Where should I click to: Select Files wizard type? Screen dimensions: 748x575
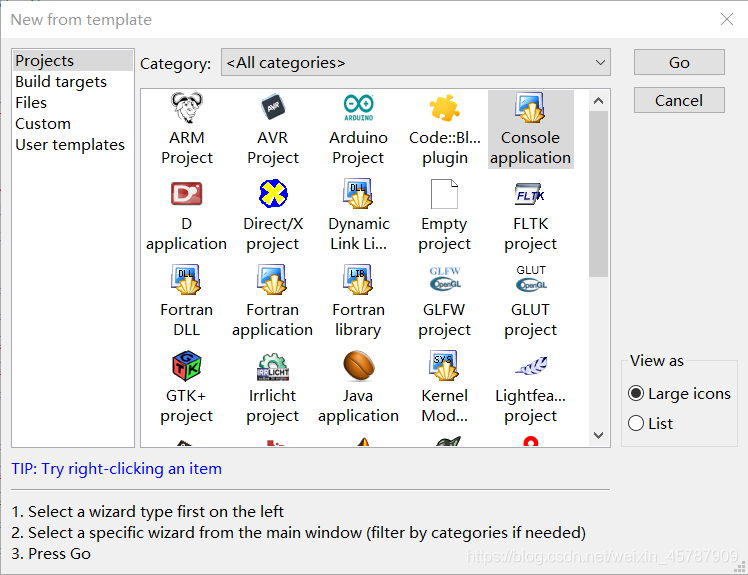73,103
